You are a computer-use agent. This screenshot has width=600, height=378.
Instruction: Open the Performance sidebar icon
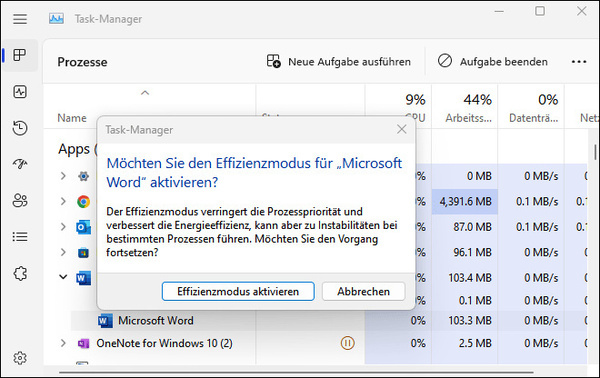[20, 92]
